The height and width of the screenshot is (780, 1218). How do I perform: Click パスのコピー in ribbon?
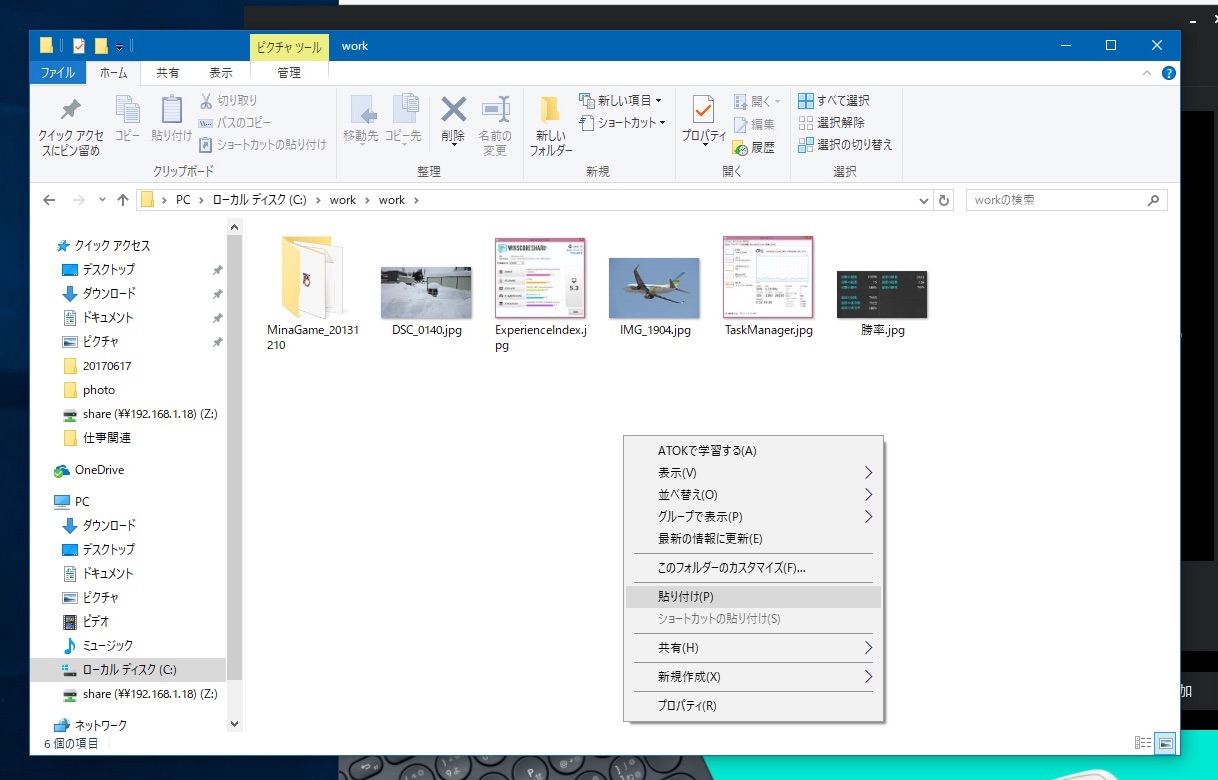click(235, 122)
